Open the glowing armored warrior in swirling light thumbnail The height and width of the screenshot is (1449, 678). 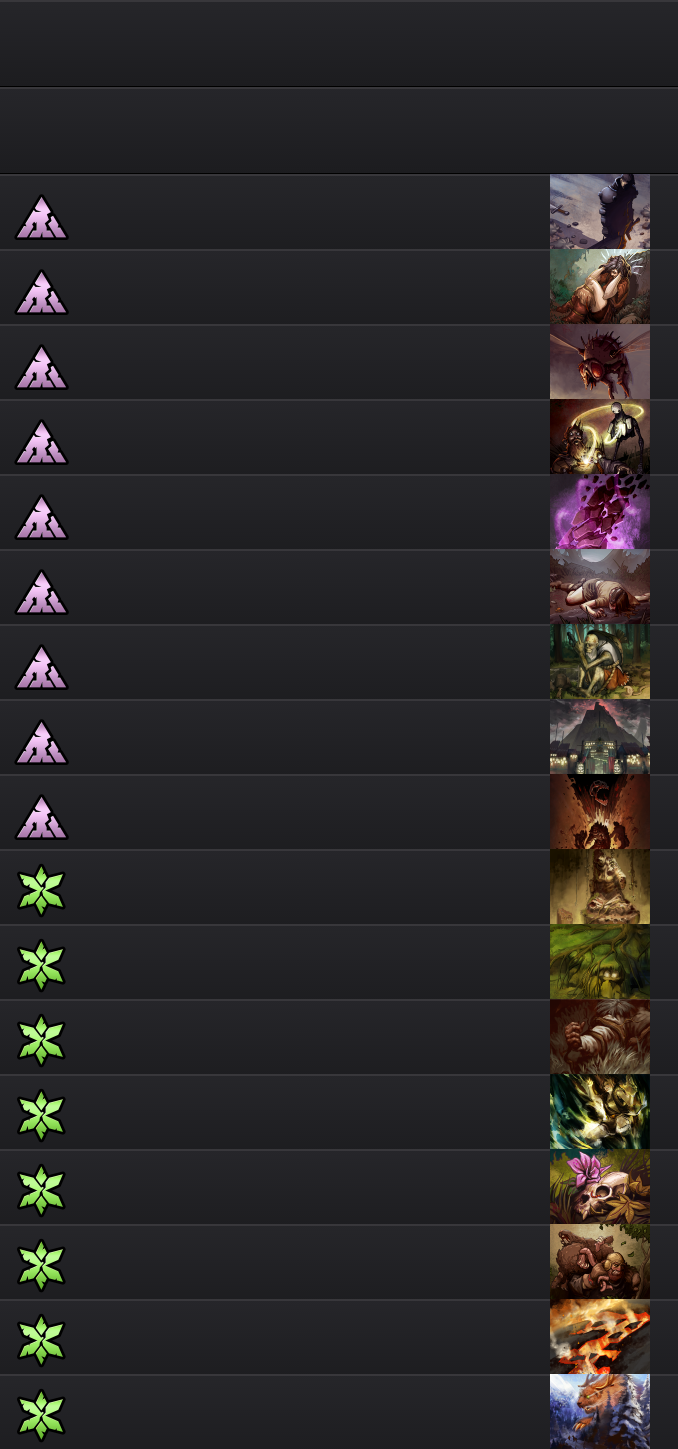pyautogui.click(x=600, y=1112)
